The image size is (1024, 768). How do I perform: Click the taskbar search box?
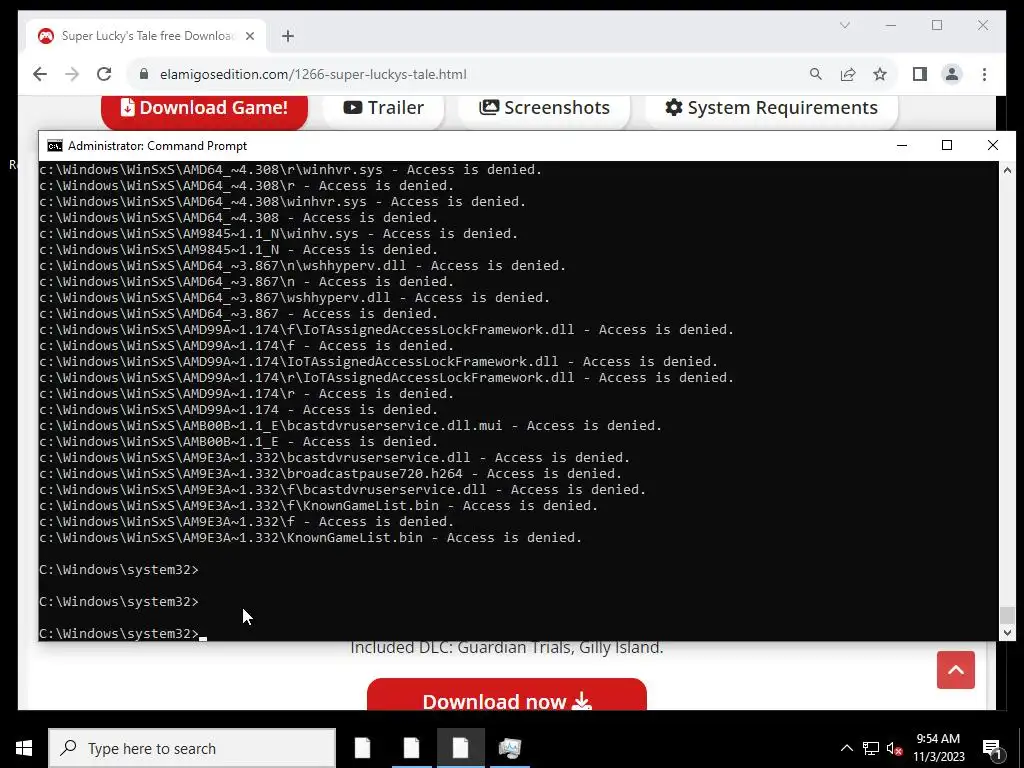pyautogui.click(x=192, y=748)
